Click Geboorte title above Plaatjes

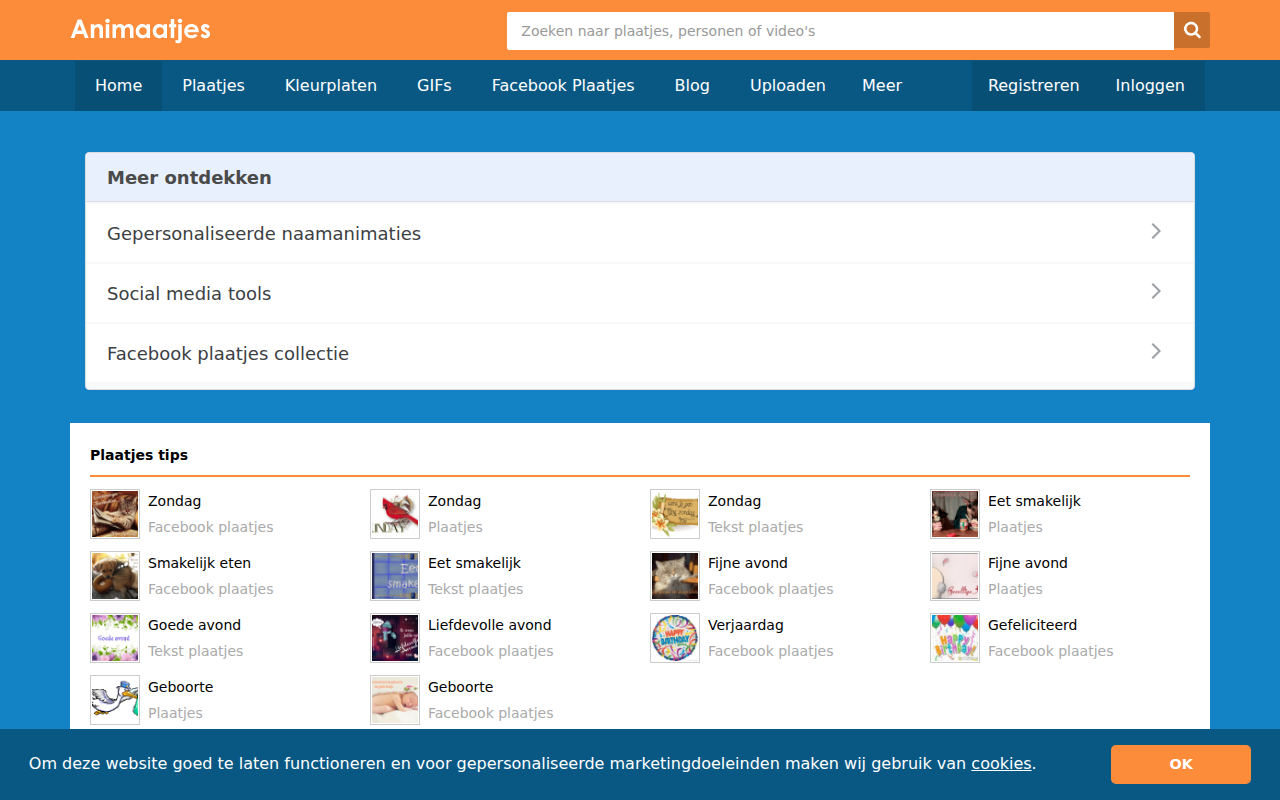[180, 687]
